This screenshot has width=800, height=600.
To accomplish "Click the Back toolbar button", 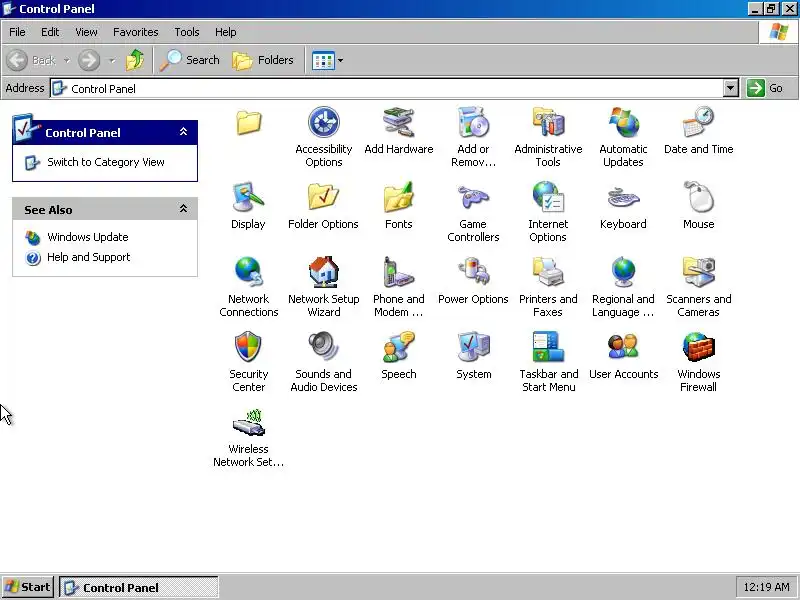I will tap(32, 60).
